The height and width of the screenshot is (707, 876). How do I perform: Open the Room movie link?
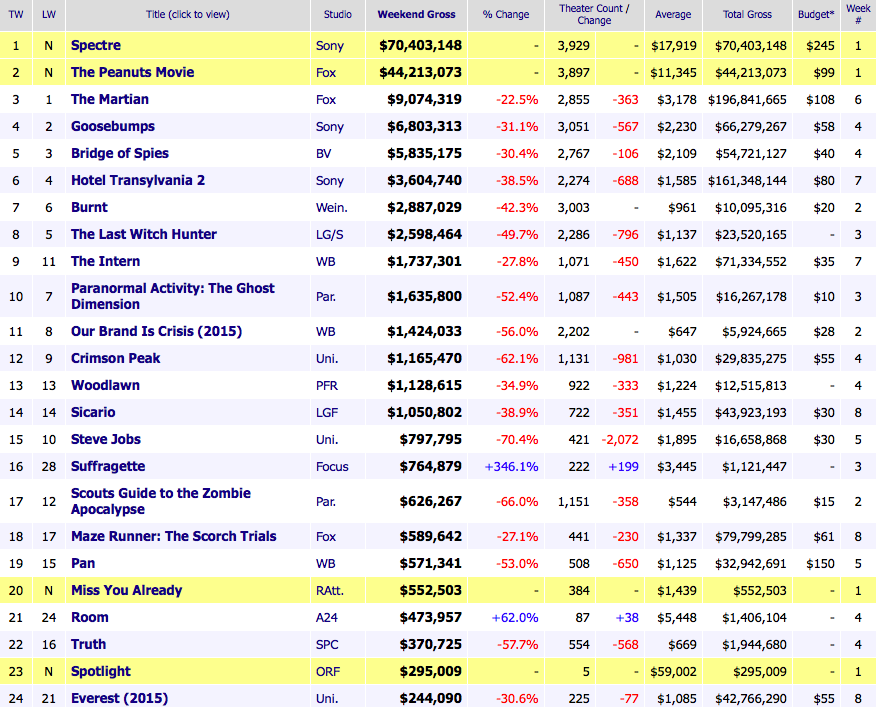pyautogui.click(x=90, y=618)
